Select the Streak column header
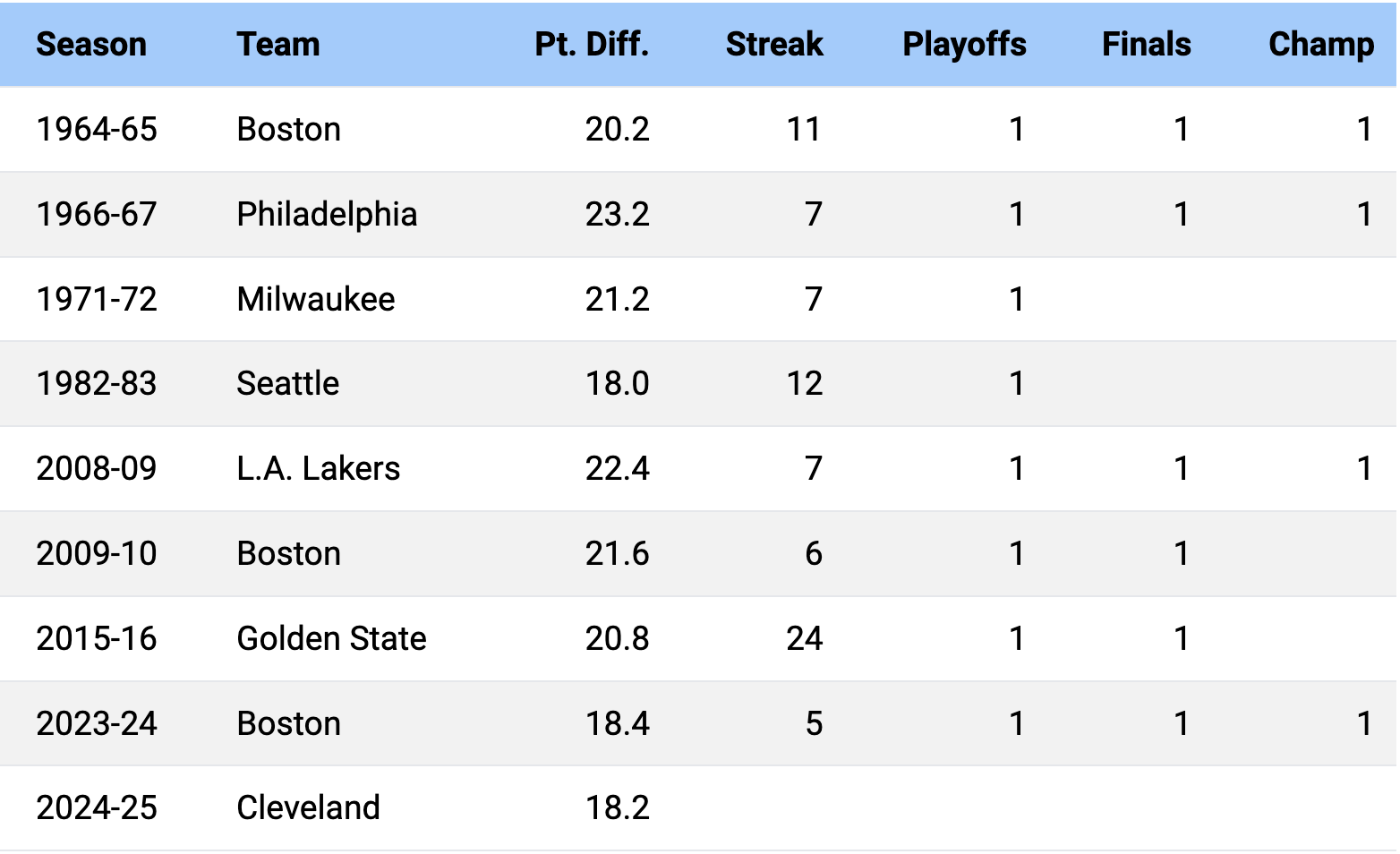 click(x=774, y=44)
